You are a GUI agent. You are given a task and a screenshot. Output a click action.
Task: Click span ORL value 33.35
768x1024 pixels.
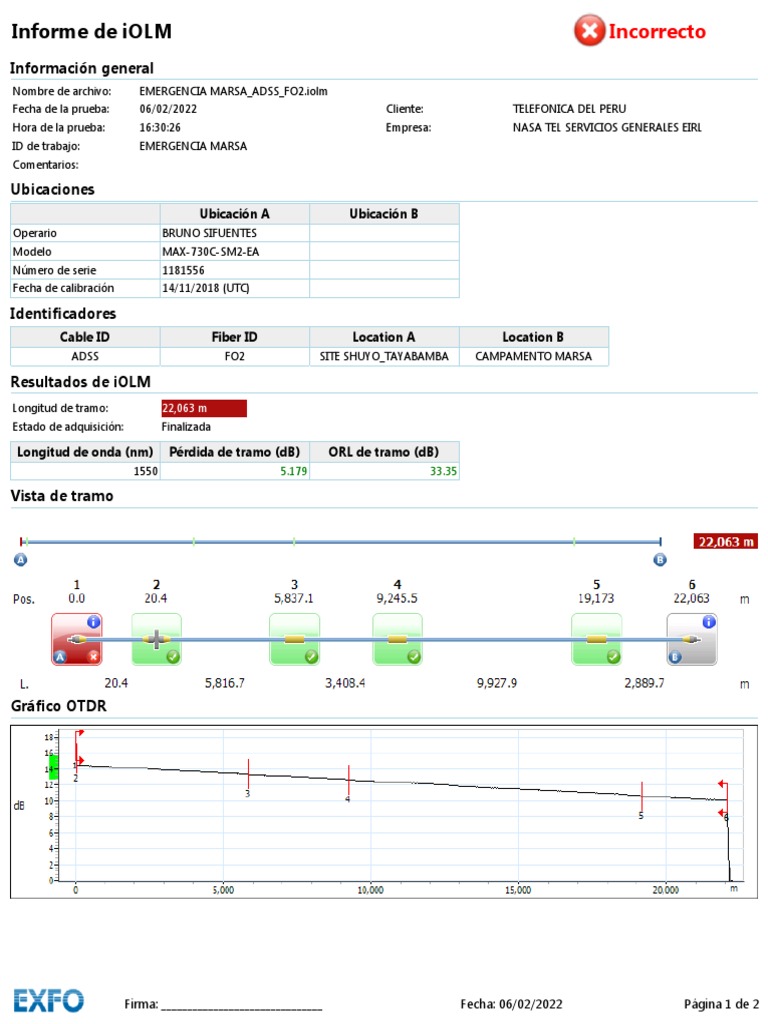(443, 471)
